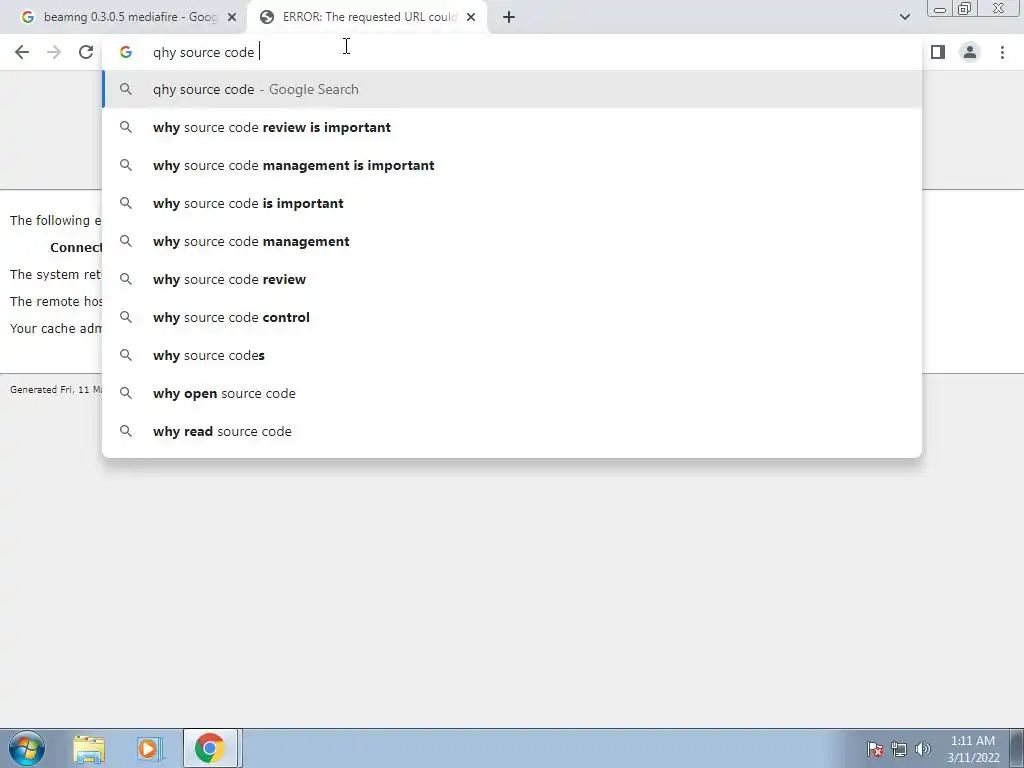Select suggestion 'why source codes'
1024x768 pixels.
tap(512, 355)
